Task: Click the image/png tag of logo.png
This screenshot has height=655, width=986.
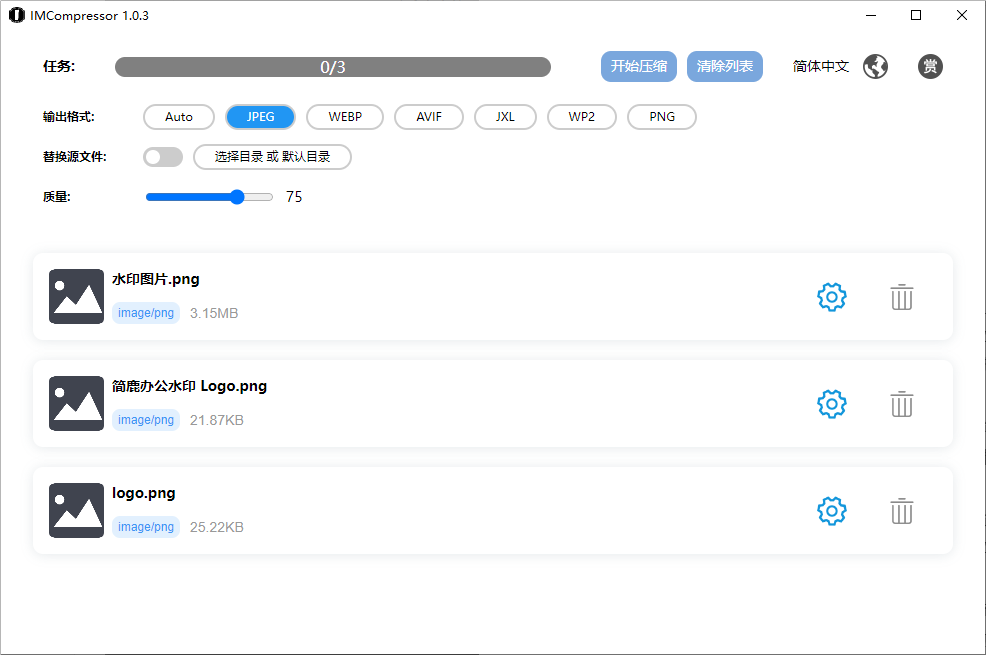Action: pyautogui.click(x=146, y=526)
